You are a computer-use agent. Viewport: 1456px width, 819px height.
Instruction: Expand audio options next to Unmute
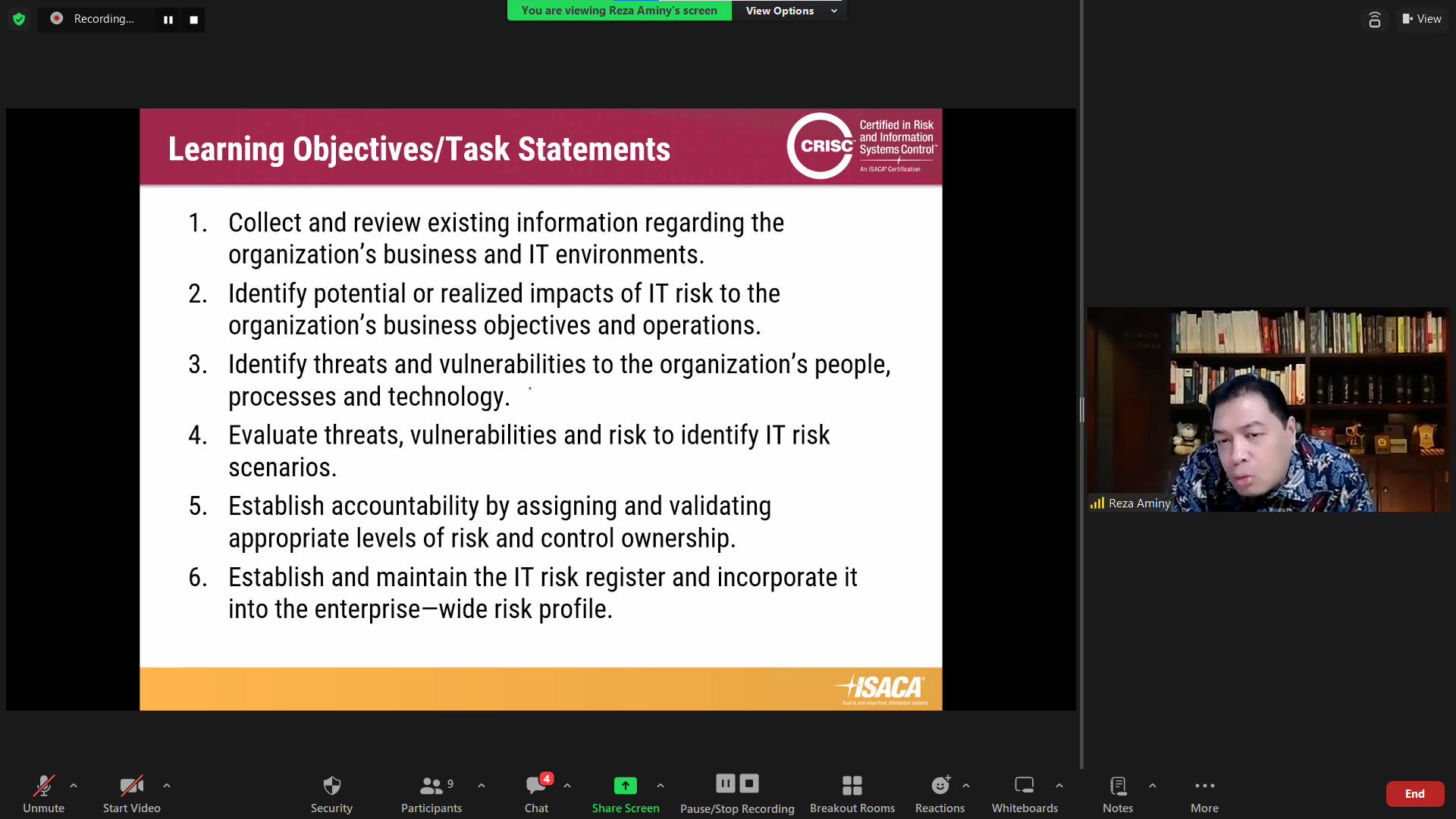(x=74, y=786)
